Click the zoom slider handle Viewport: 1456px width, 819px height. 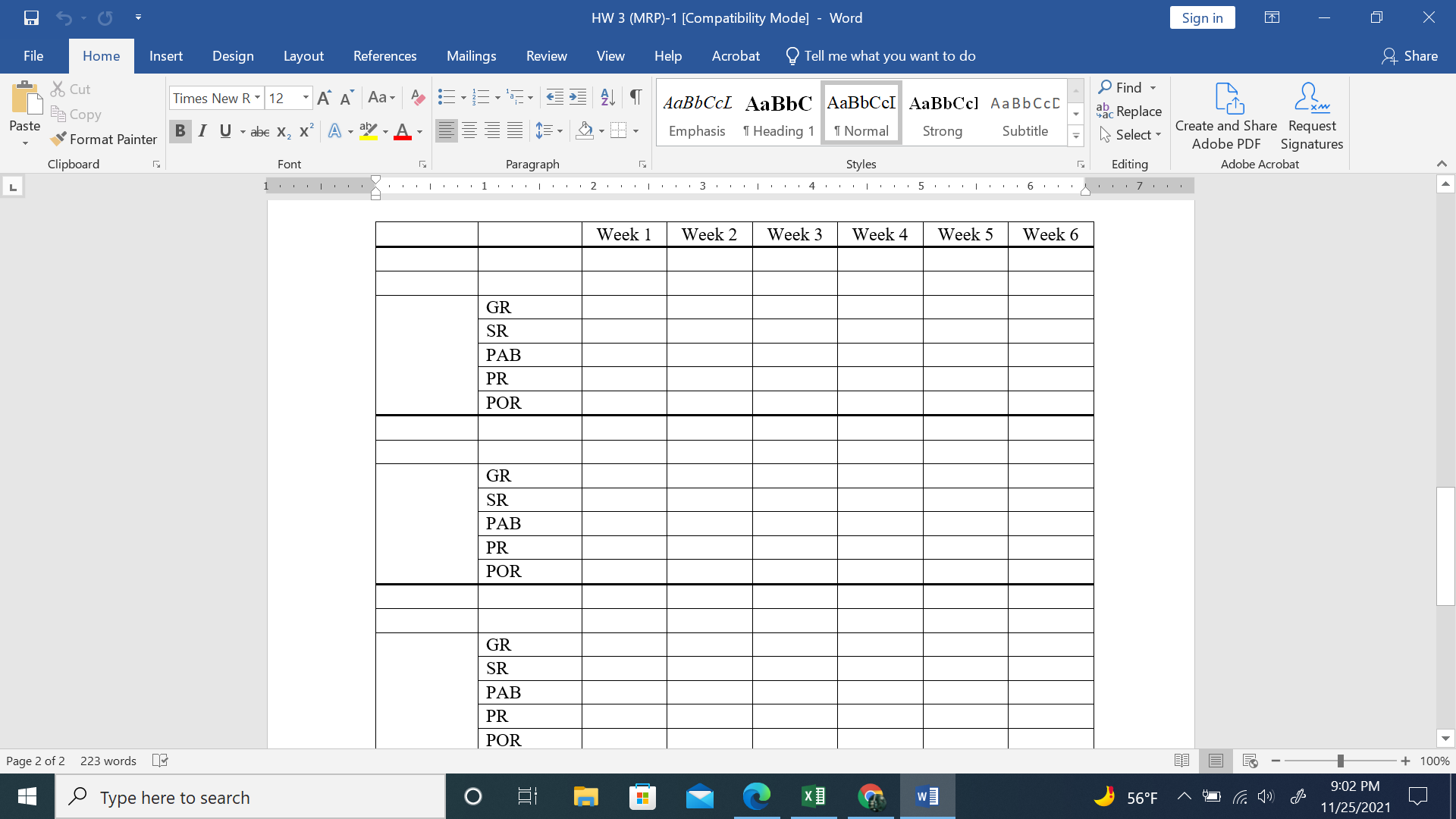click(1340, 761)
